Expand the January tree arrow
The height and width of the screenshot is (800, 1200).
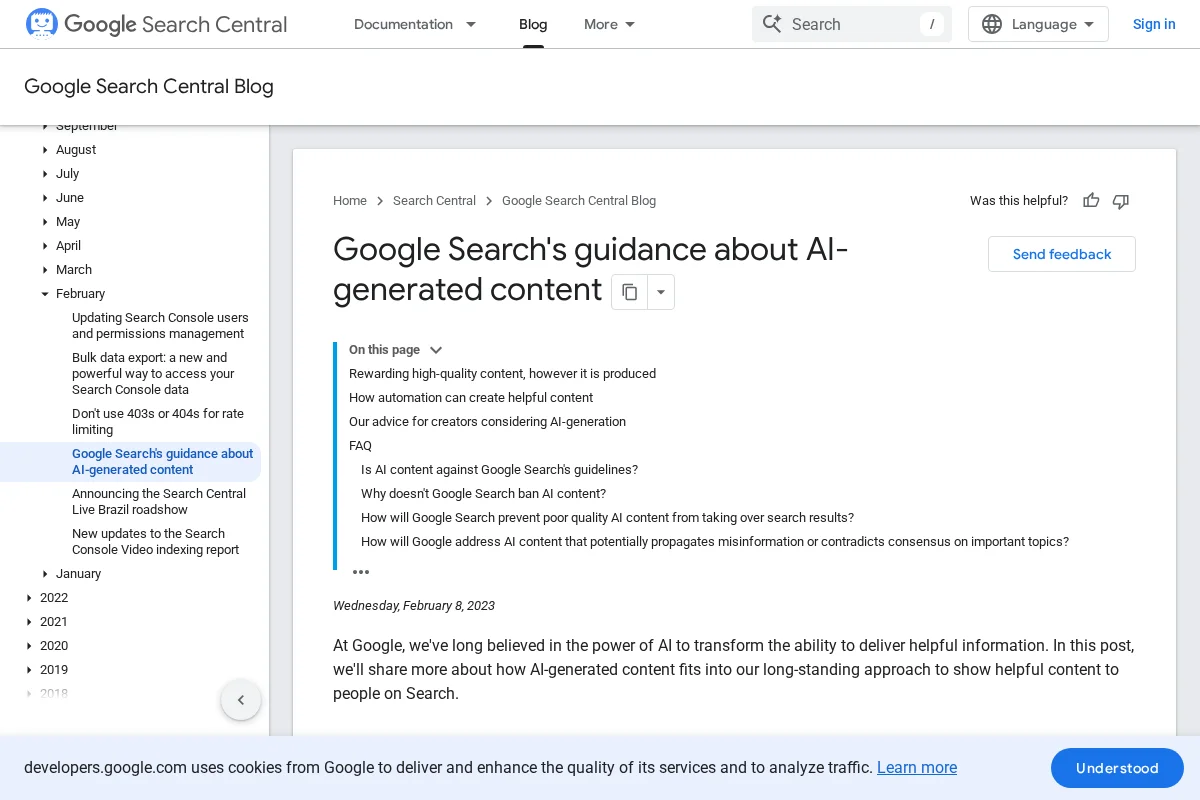pyautogui.click(x=45, y=574)
